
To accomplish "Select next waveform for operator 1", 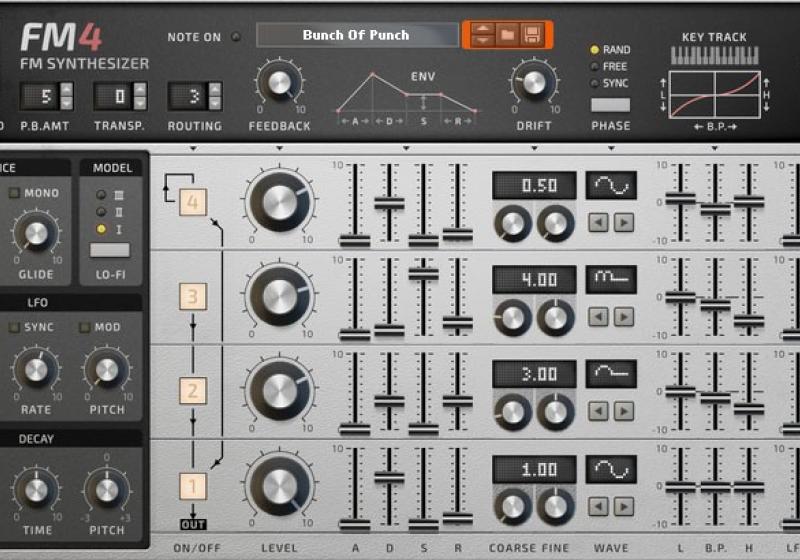I will [x=624, y=505].
